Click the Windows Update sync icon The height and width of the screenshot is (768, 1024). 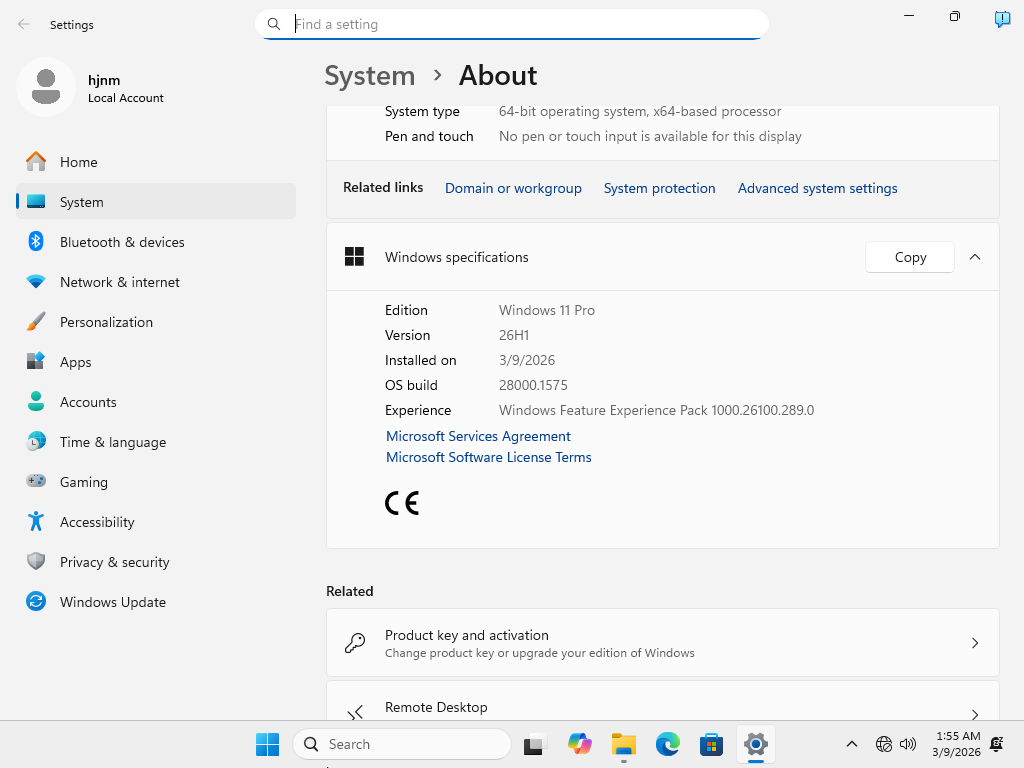[36, 602]
